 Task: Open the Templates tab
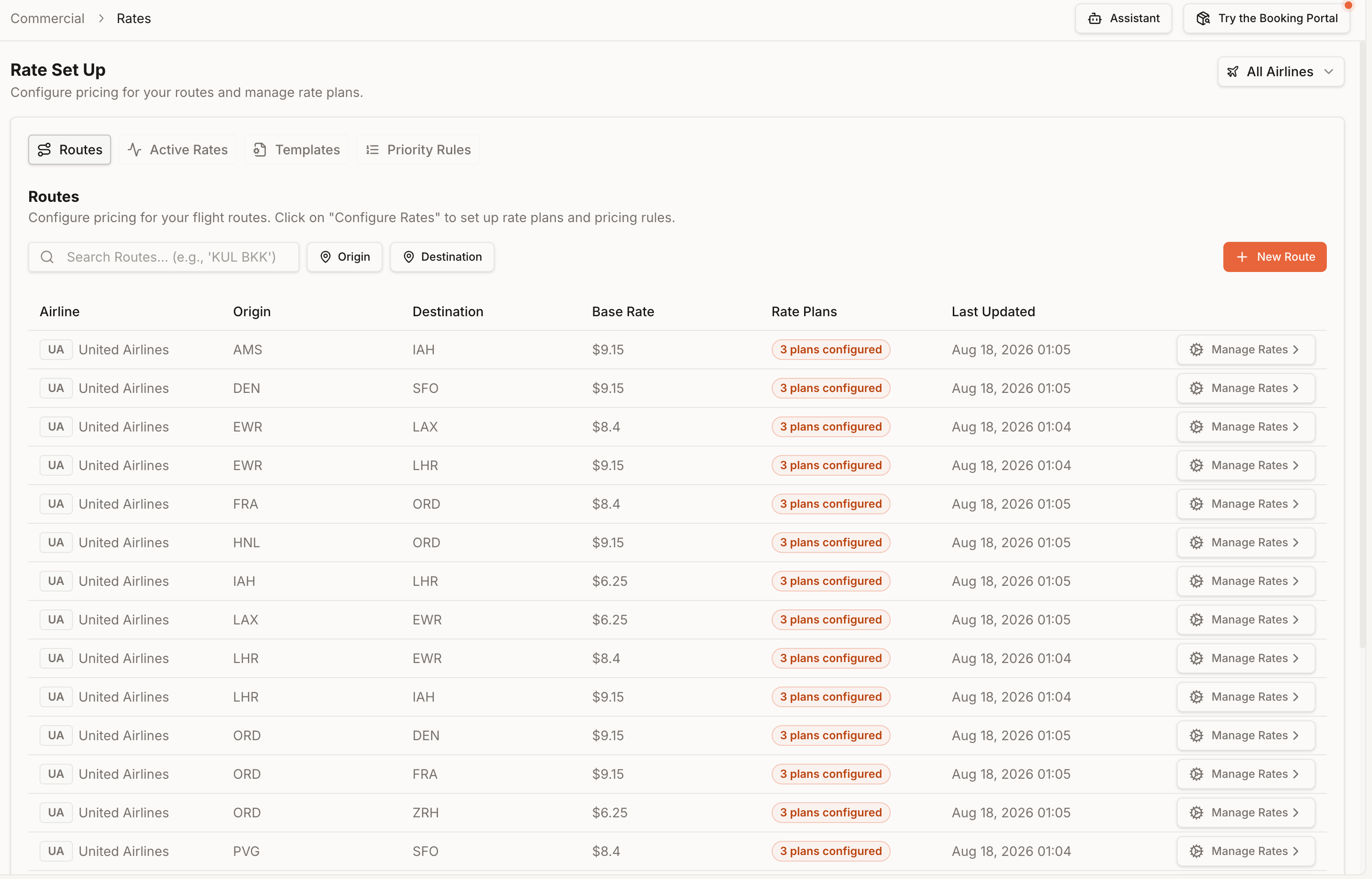click(x=296, y=150)
